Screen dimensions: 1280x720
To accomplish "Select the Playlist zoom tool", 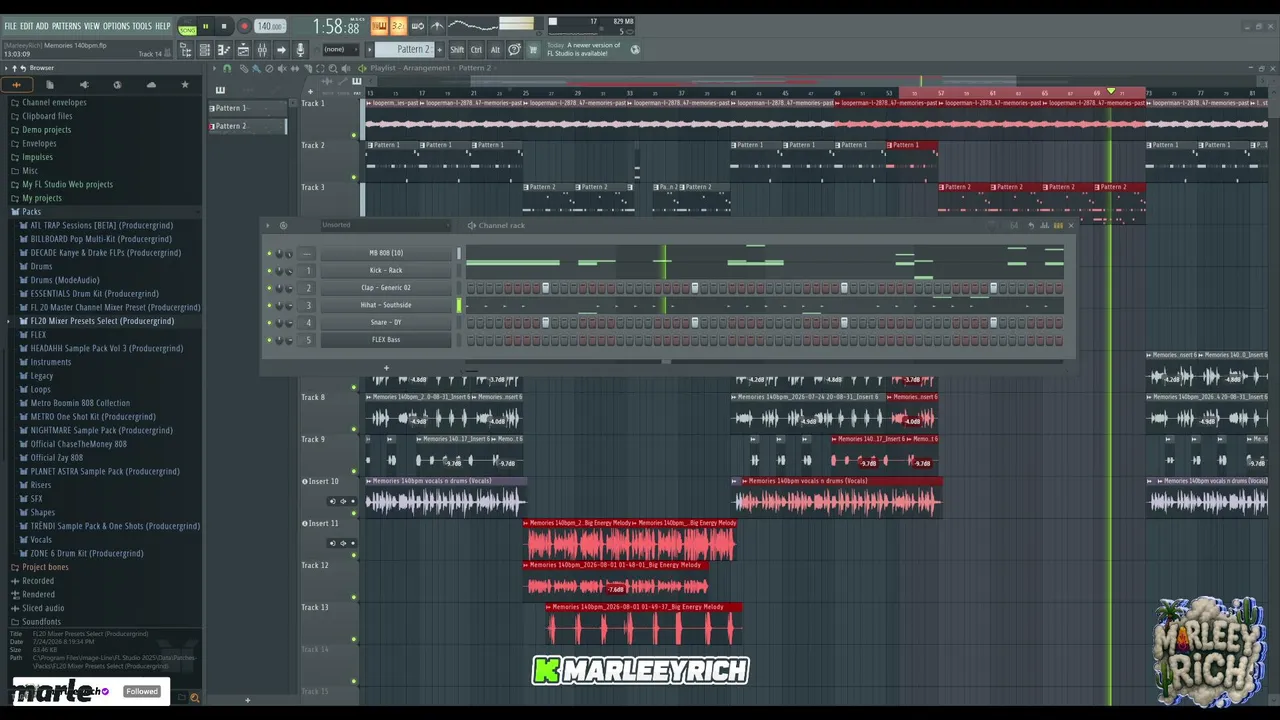I will (333, 68).
